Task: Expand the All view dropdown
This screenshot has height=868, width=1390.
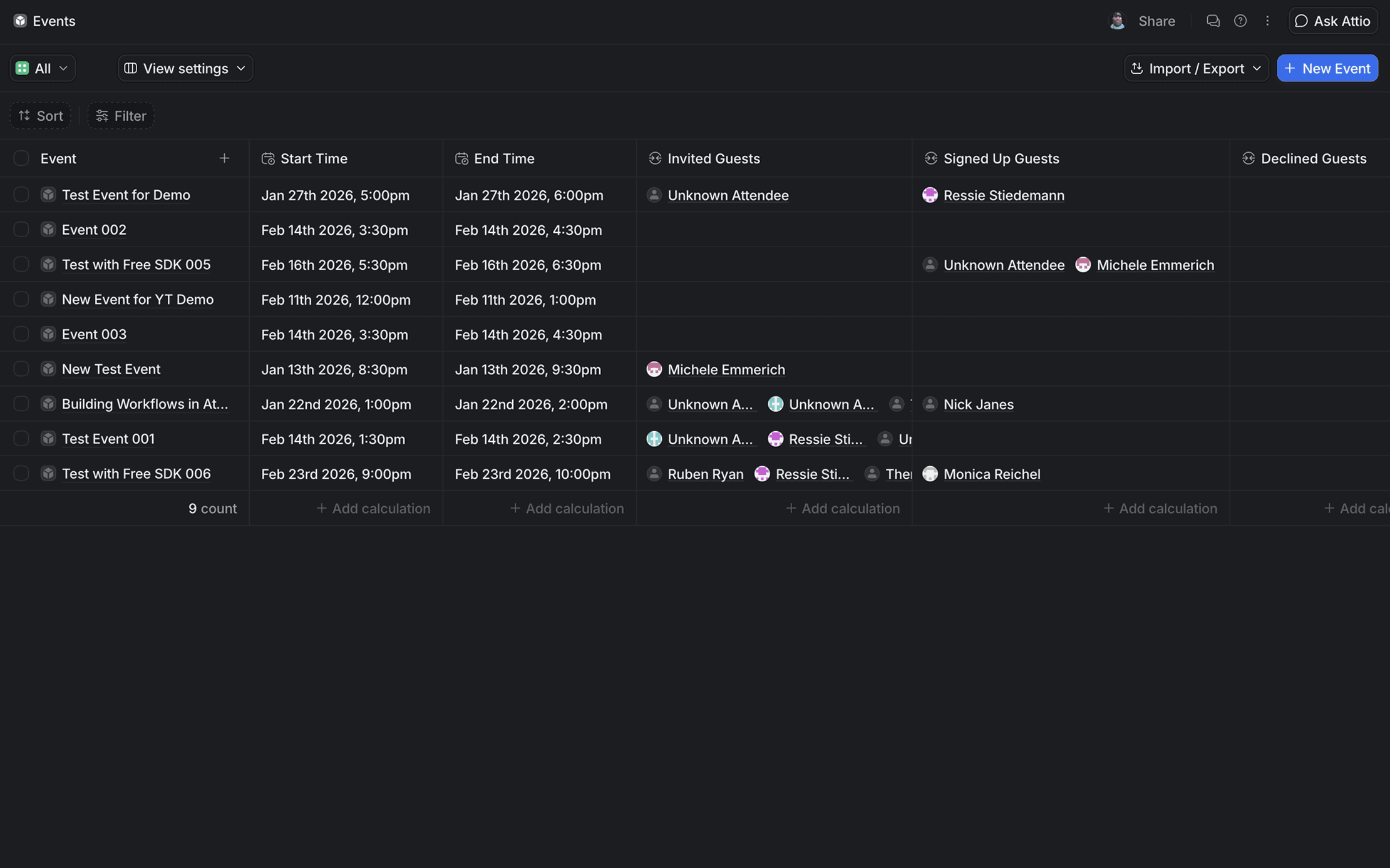Action: coord(42,68)
